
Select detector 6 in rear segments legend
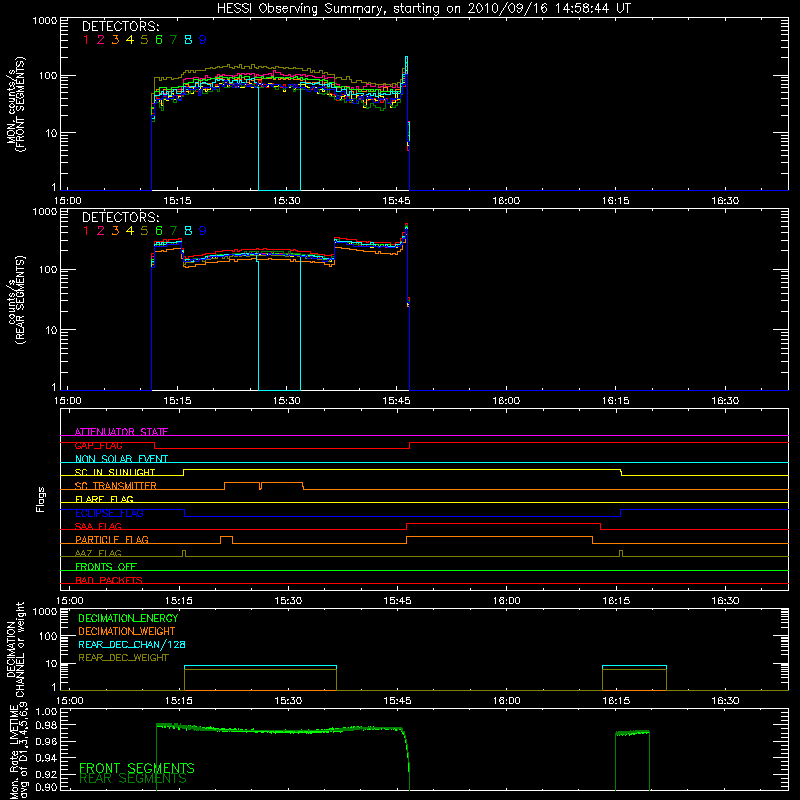(x=159, y=231)
